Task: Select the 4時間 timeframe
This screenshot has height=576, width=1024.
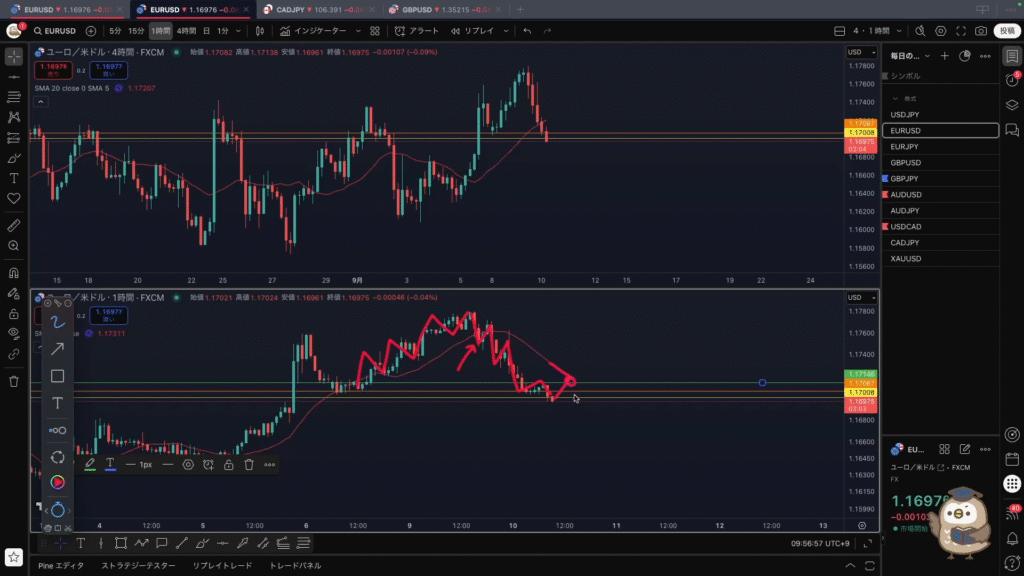Action: [x=186, y=31]
